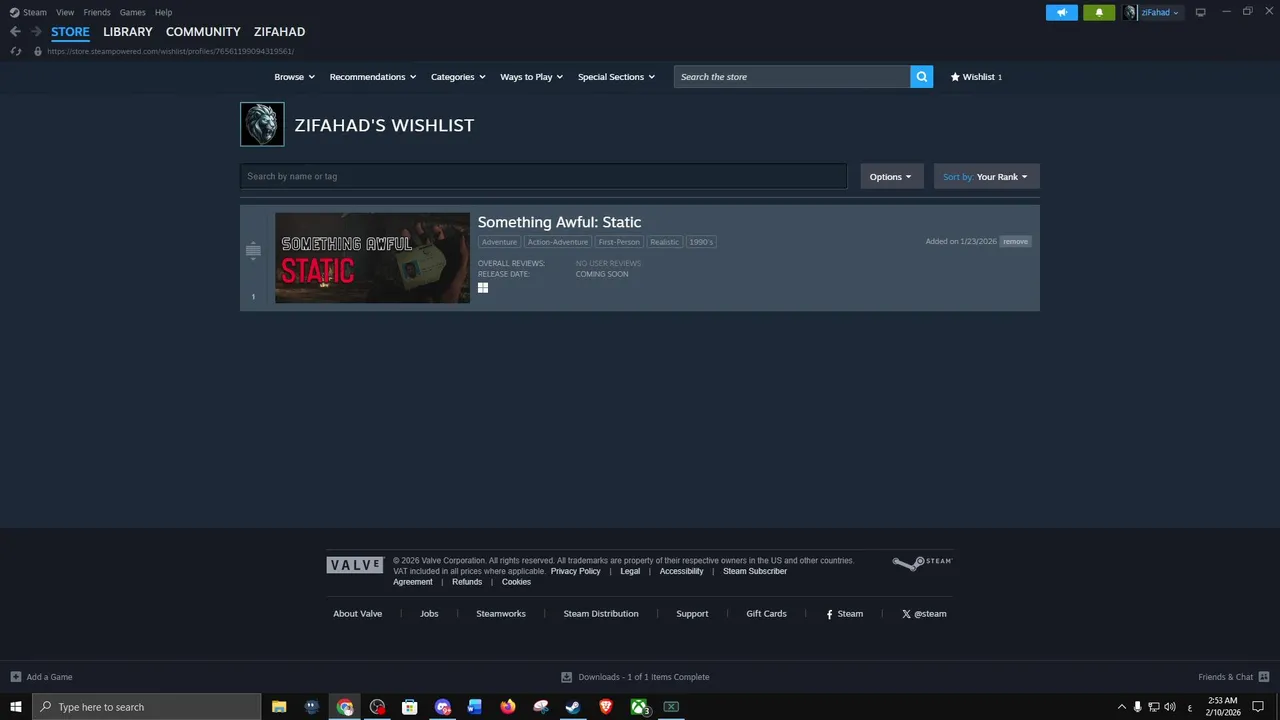This screenshot has height=720, width=1280.
Task: Open the Facebook Steam footer link
Action: (845, 614)
